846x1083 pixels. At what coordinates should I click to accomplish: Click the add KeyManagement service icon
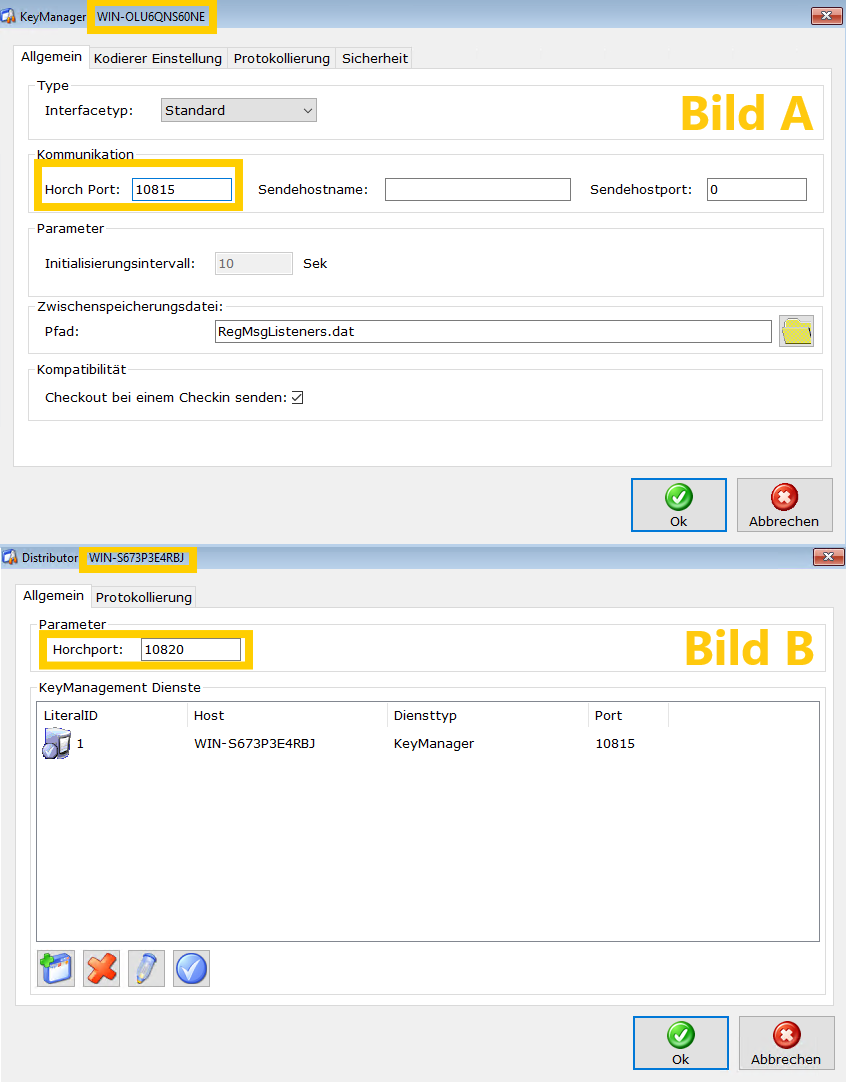(x=56, y=968)
